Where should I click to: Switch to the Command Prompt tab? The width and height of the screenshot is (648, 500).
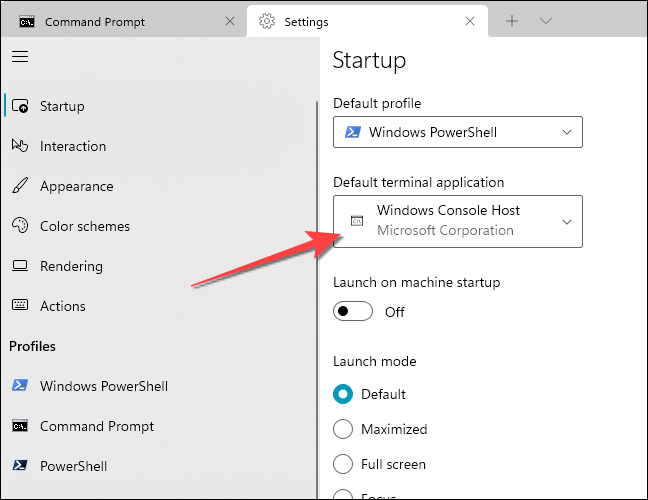coord(110,21)
